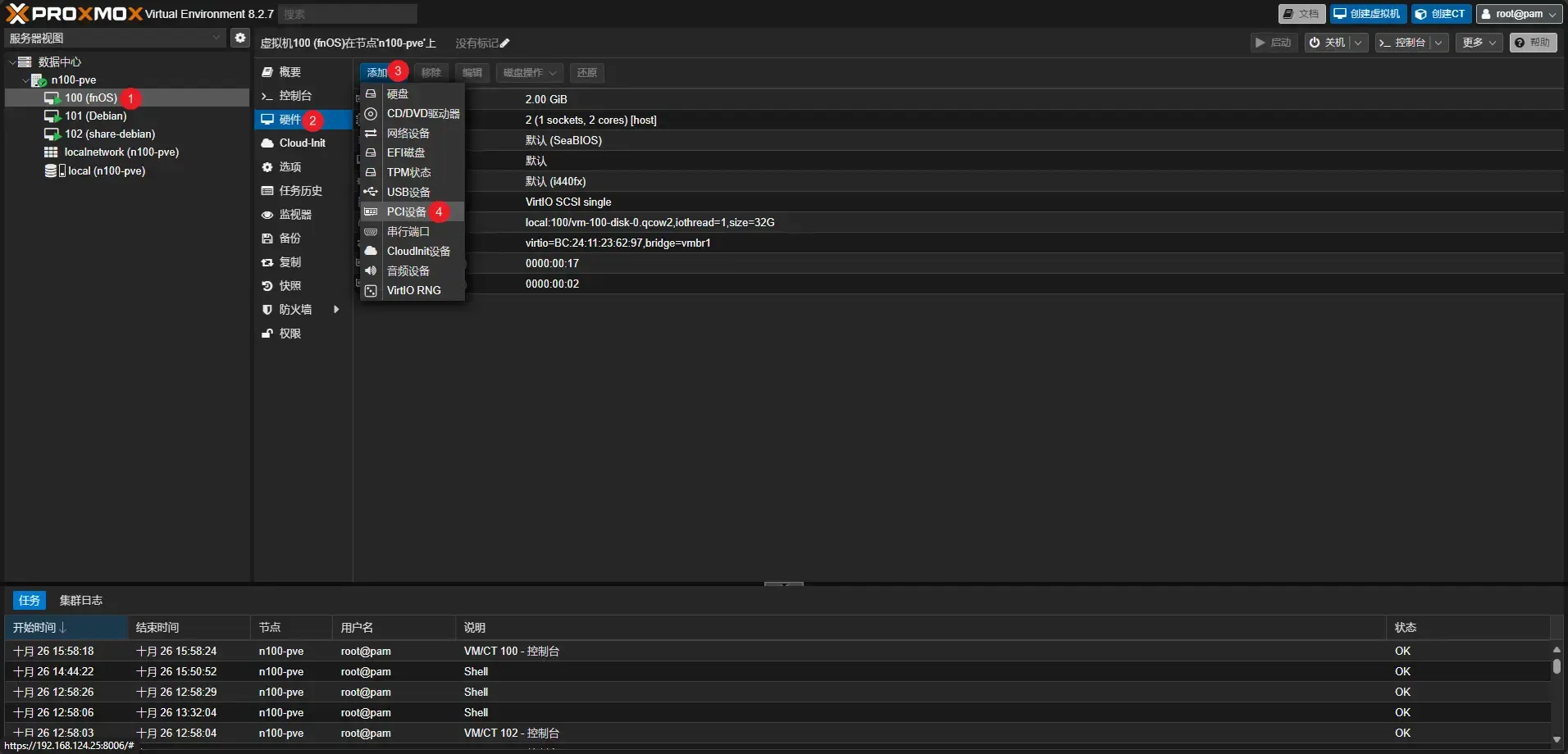Choose VirtIO RNG from the add menu
1568x754 pixels.
413,290
